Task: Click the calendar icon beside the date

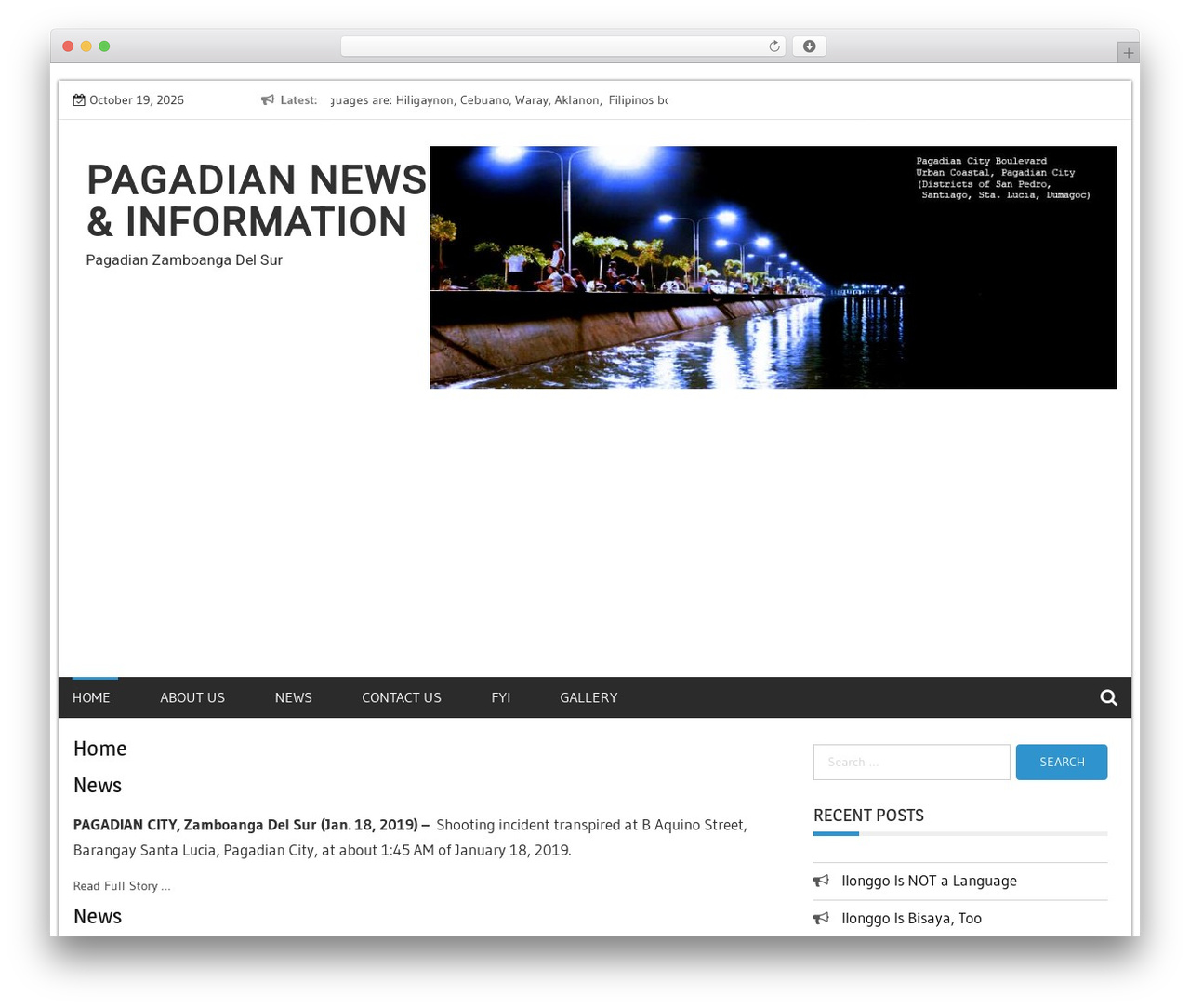Action: point(79,100)
